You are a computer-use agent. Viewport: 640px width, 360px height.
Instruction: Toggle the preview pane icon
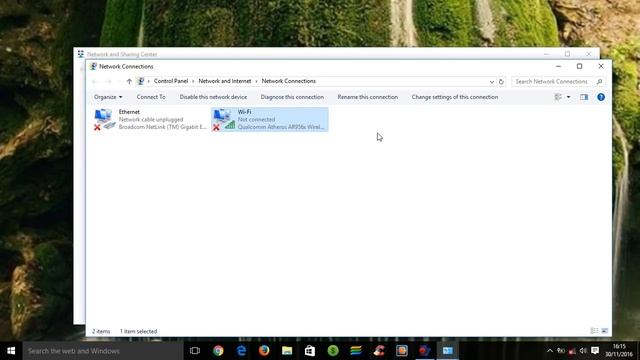584,97
